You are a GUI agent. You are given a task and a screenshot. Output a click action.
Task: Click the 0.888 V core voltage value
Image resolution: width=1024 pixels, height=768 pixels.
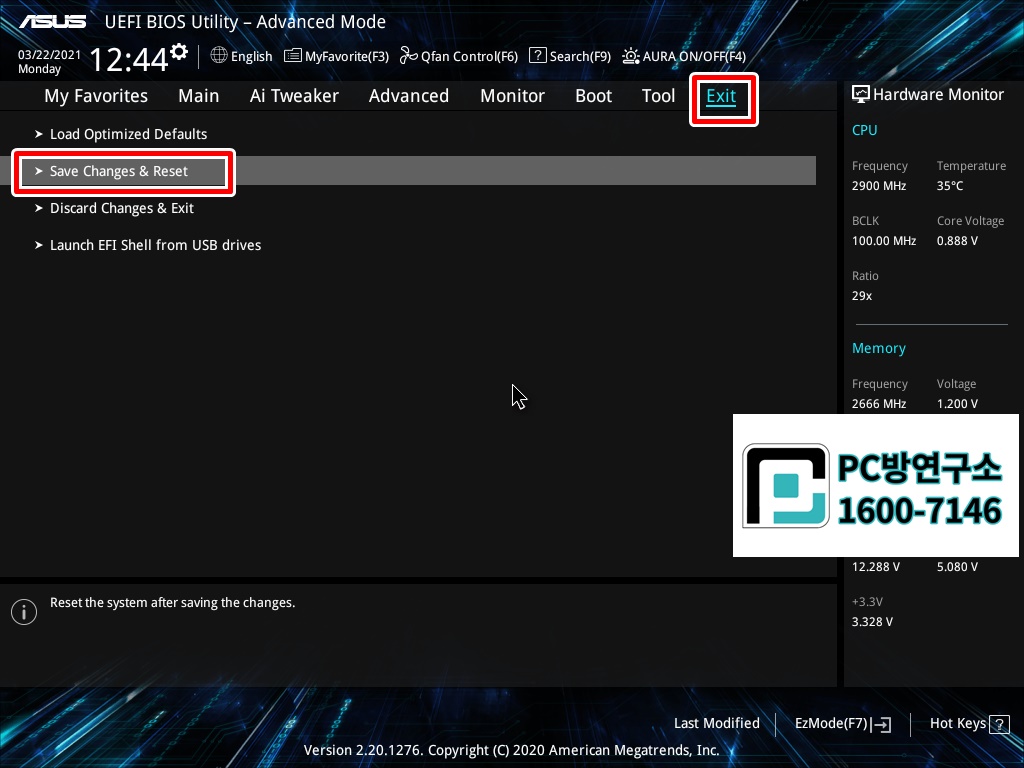coord(957,241)
